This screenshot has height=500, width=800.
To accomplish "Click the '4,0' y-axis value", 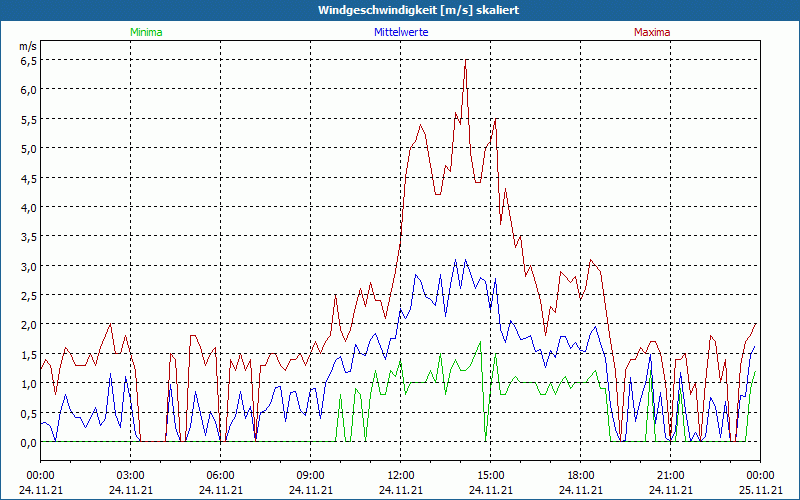I will pos(29,208).
